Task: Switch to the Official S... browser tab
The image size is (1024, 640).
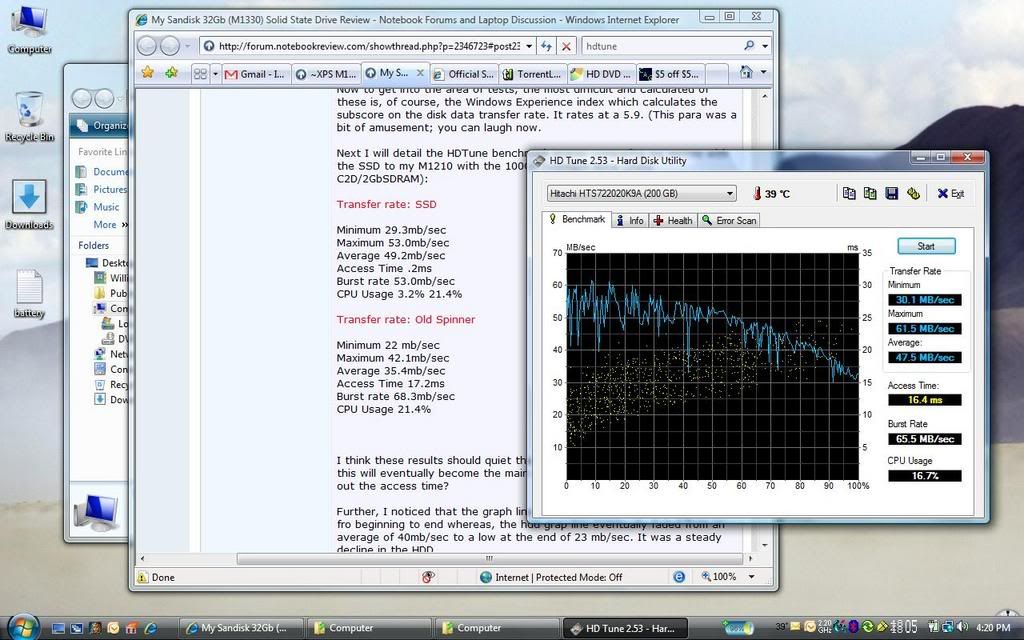Action: click(464, 74)
